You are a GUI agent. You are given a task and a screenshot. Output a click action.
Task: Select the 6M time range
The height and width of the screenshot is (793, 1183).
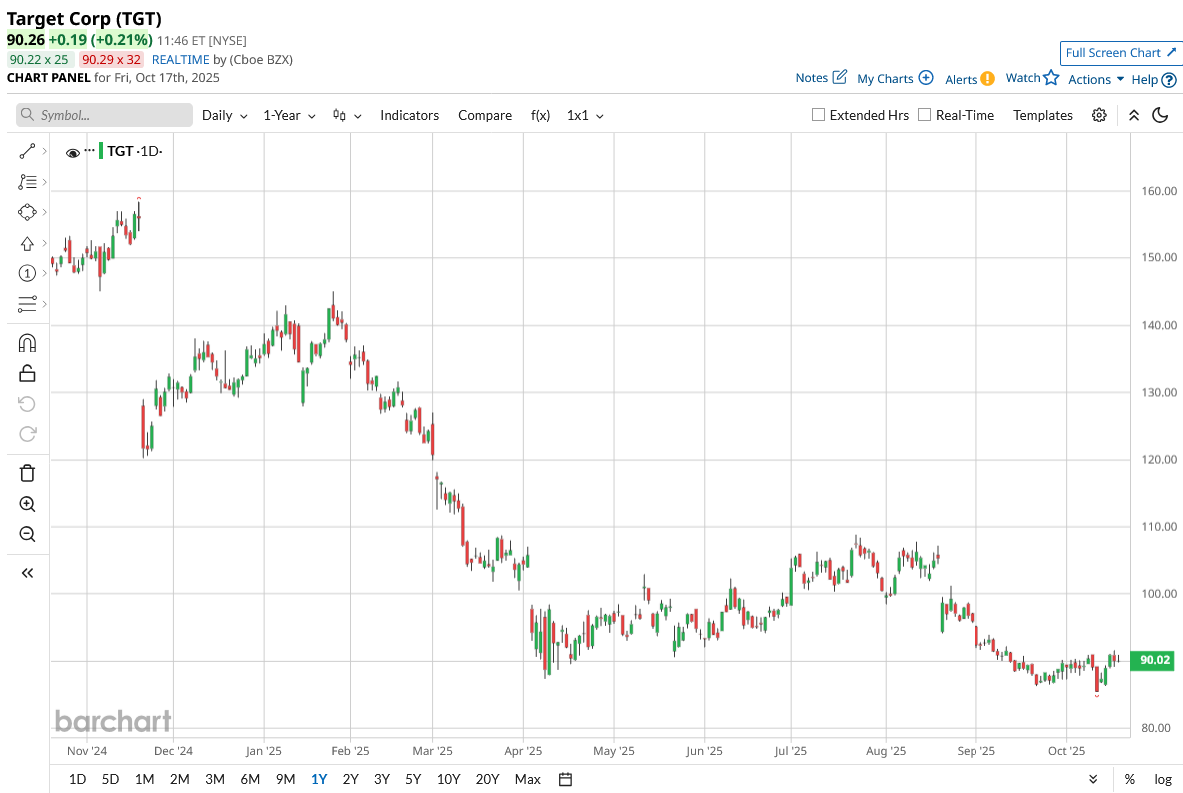(250, 779)
